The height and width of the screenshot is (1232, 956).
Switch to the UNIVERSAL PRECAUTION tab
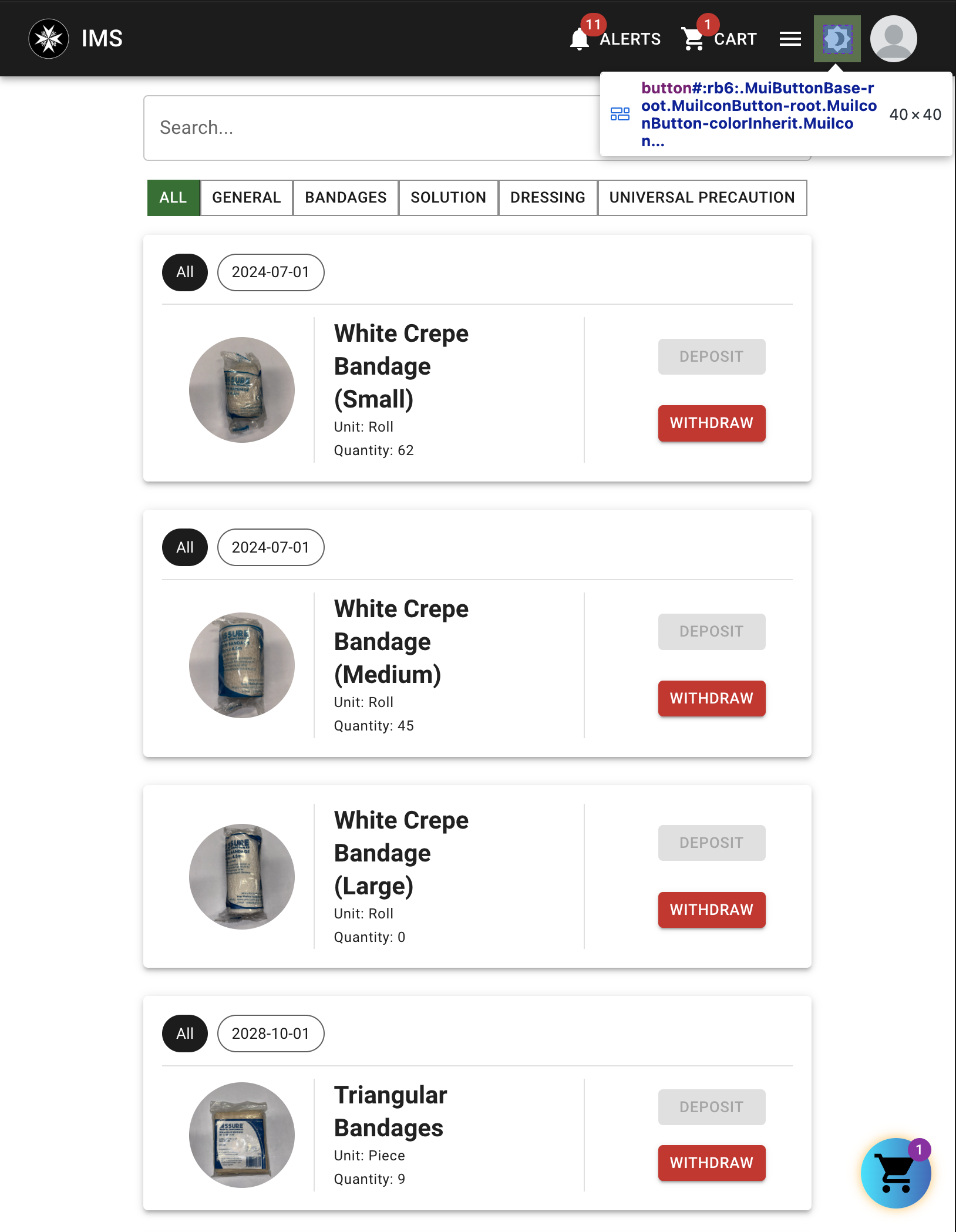702,198
